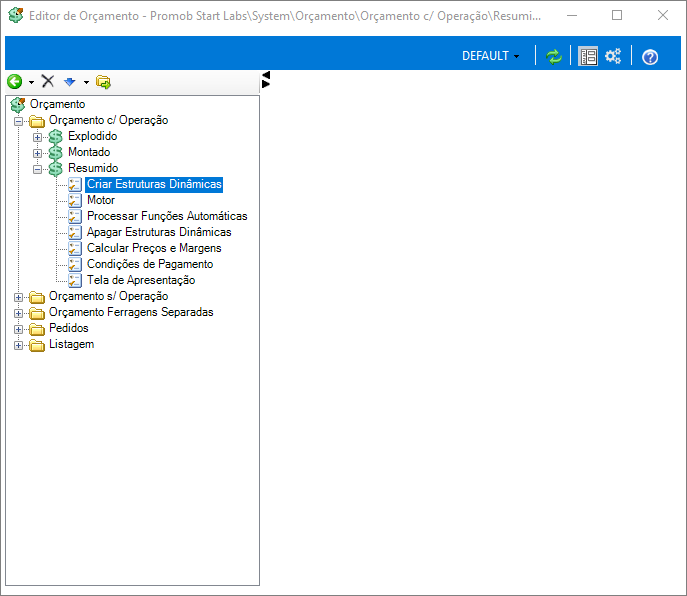This screenshot has height=596, width=687.
Task: Click the Explodido dollar icon
Action: point(55,137)
